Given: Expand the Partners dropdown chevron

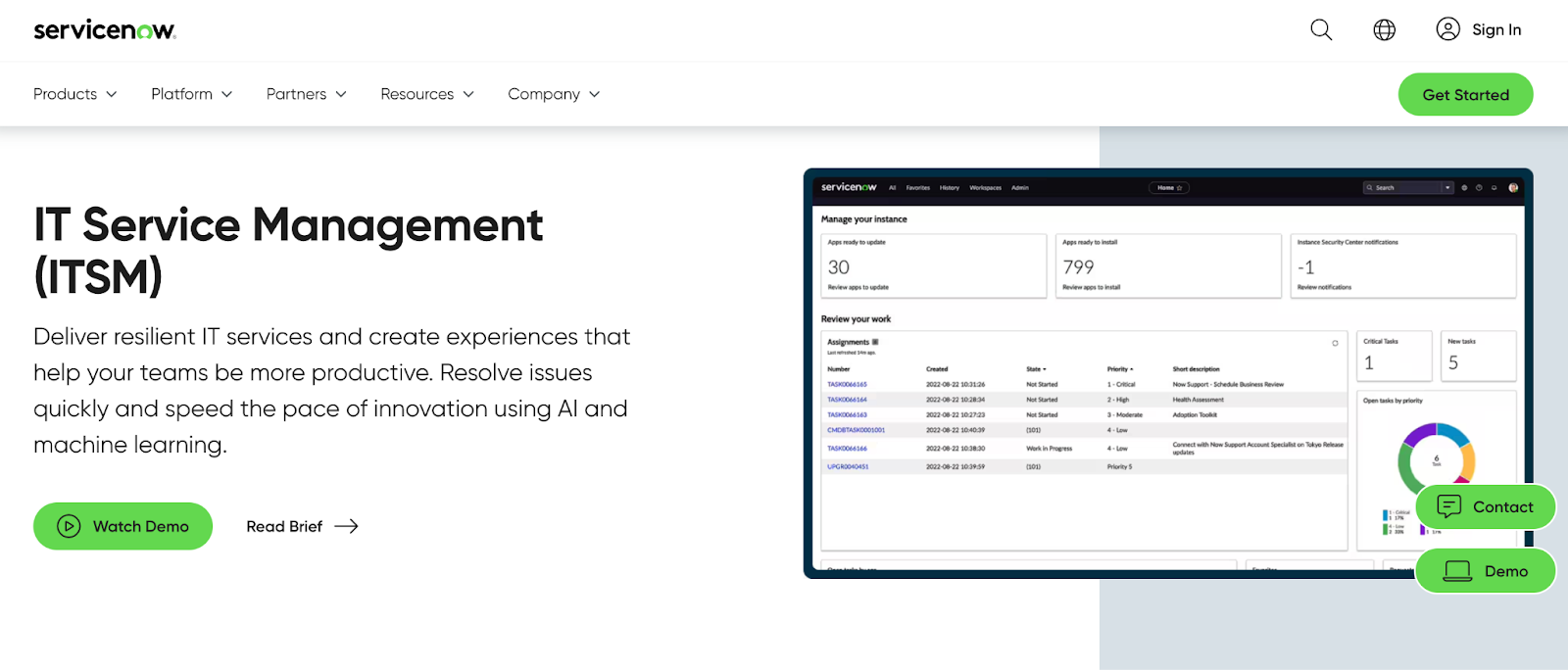Looking at the screenshot, I should pos(341,94).
